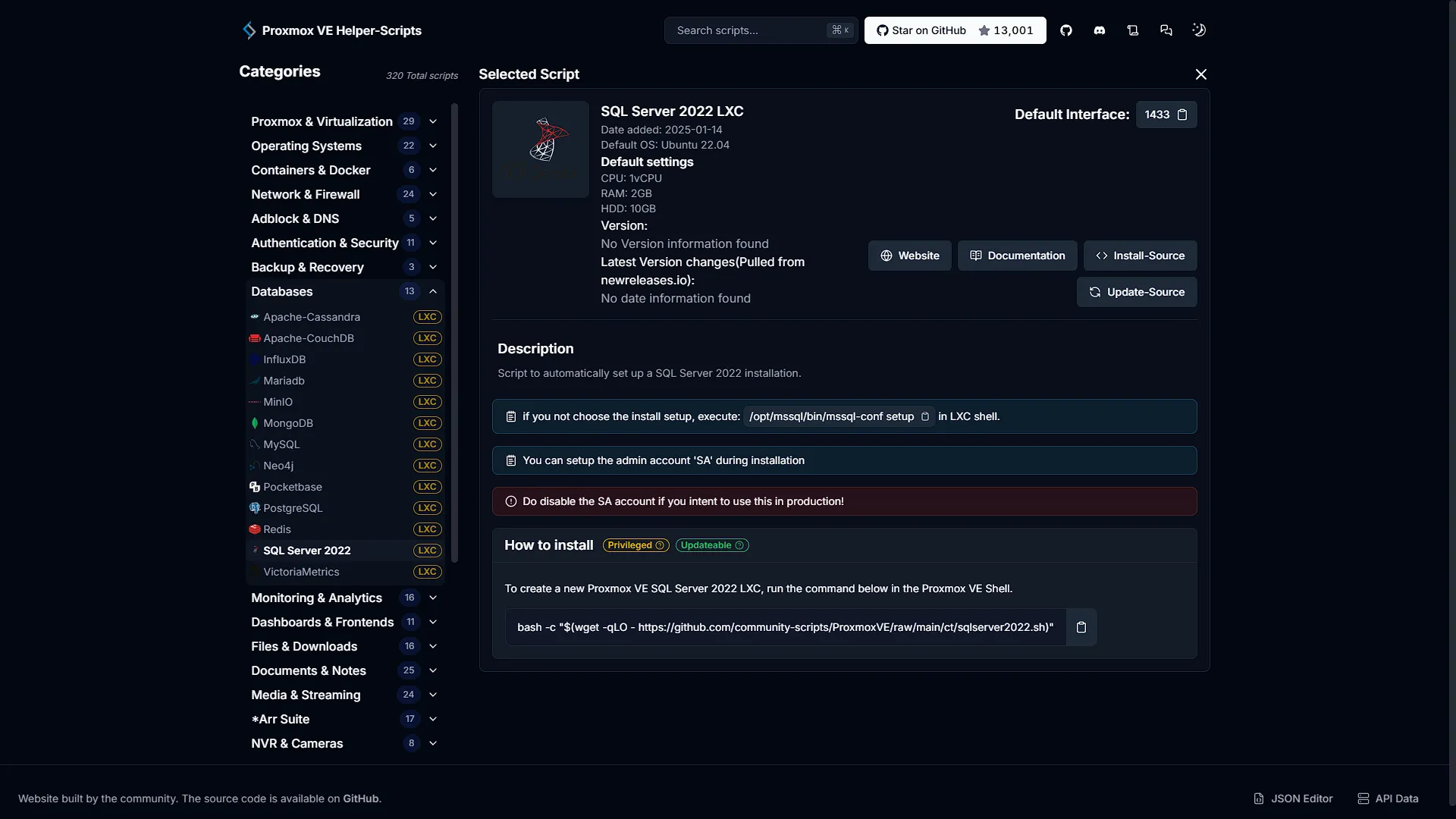The image size is (1456, 819).
Task: Select Apache-Cassandra script
Action: point(345,317)
